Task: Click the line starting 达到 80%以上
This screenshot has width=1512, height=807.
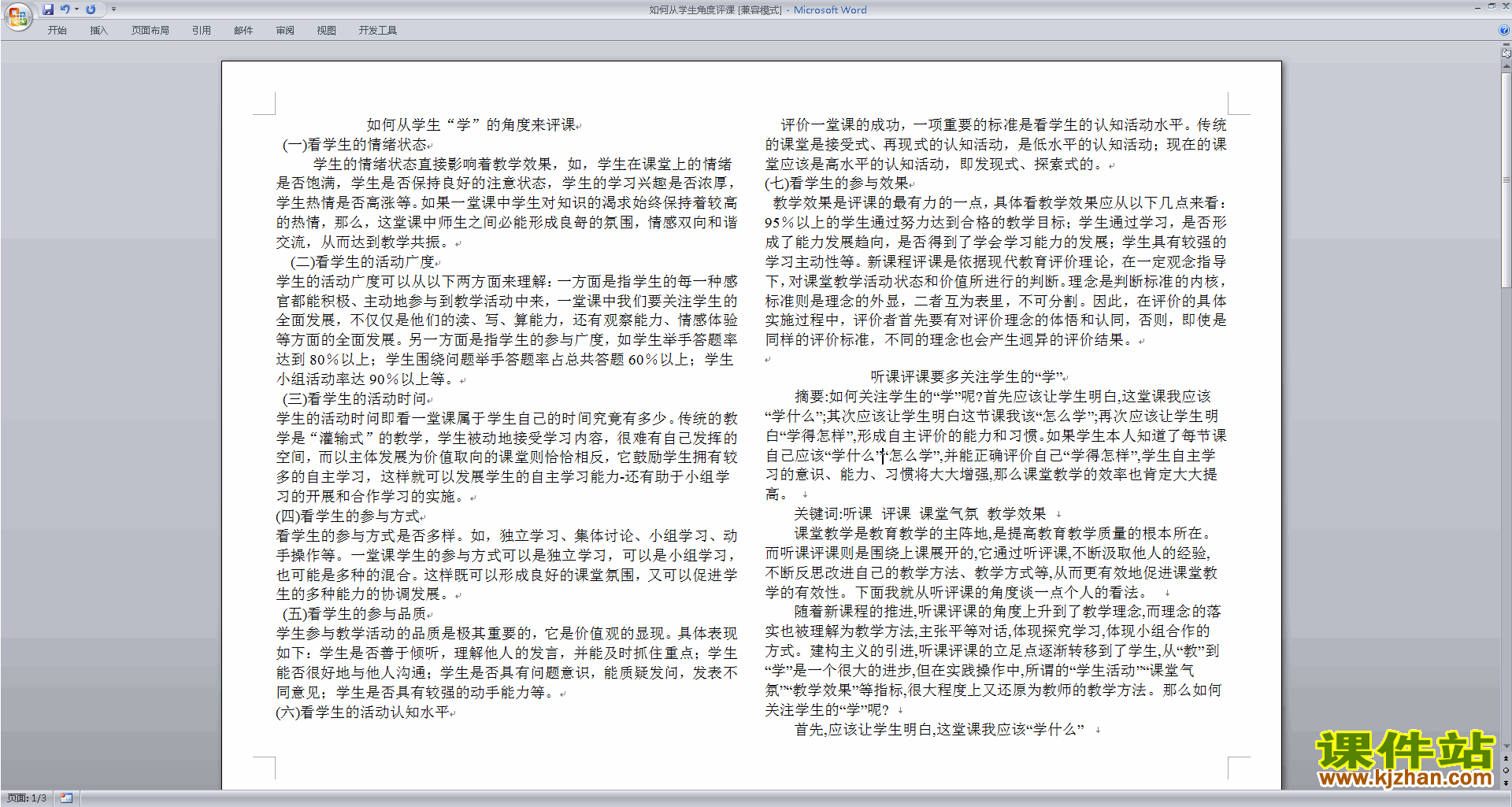Action: pyautogui.click(x=504, y=359)
